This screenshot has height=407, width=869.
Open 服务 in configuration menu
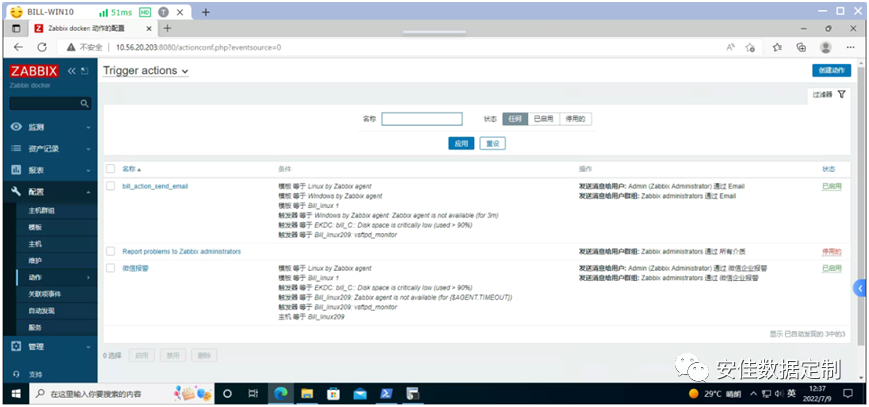pos(35,327)
